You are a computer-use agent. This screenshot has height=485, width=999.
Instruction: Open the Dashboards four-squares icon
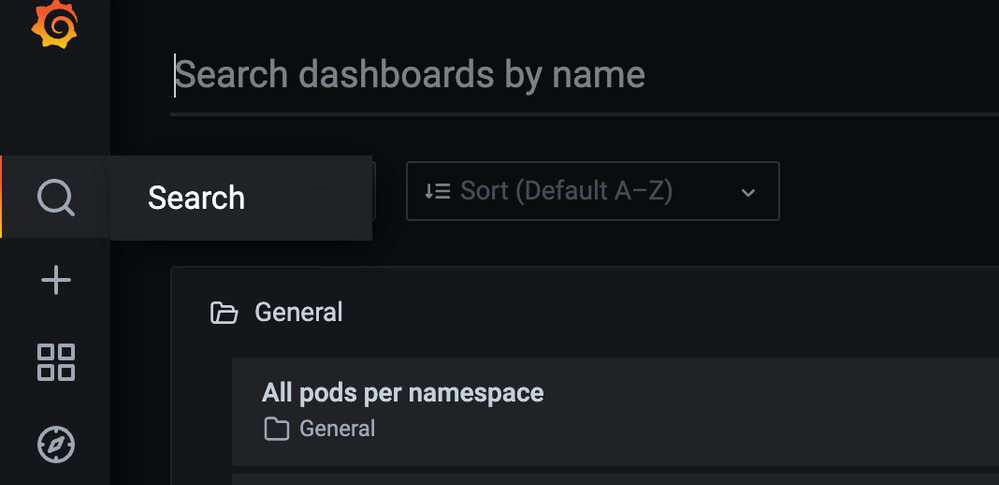55,362
